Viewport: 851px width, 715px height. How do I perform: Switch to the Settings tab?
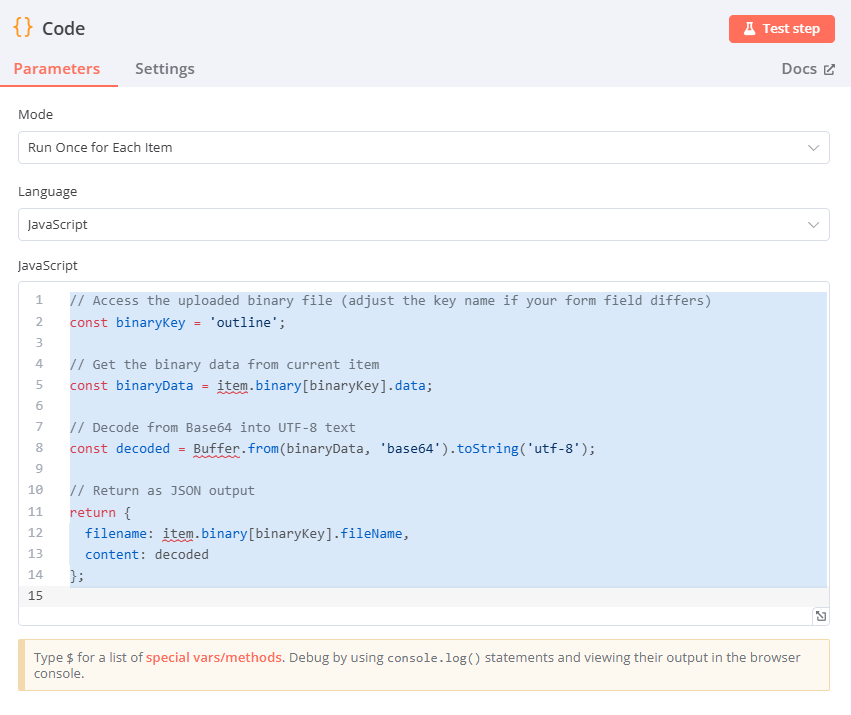(x=164, y=69)
